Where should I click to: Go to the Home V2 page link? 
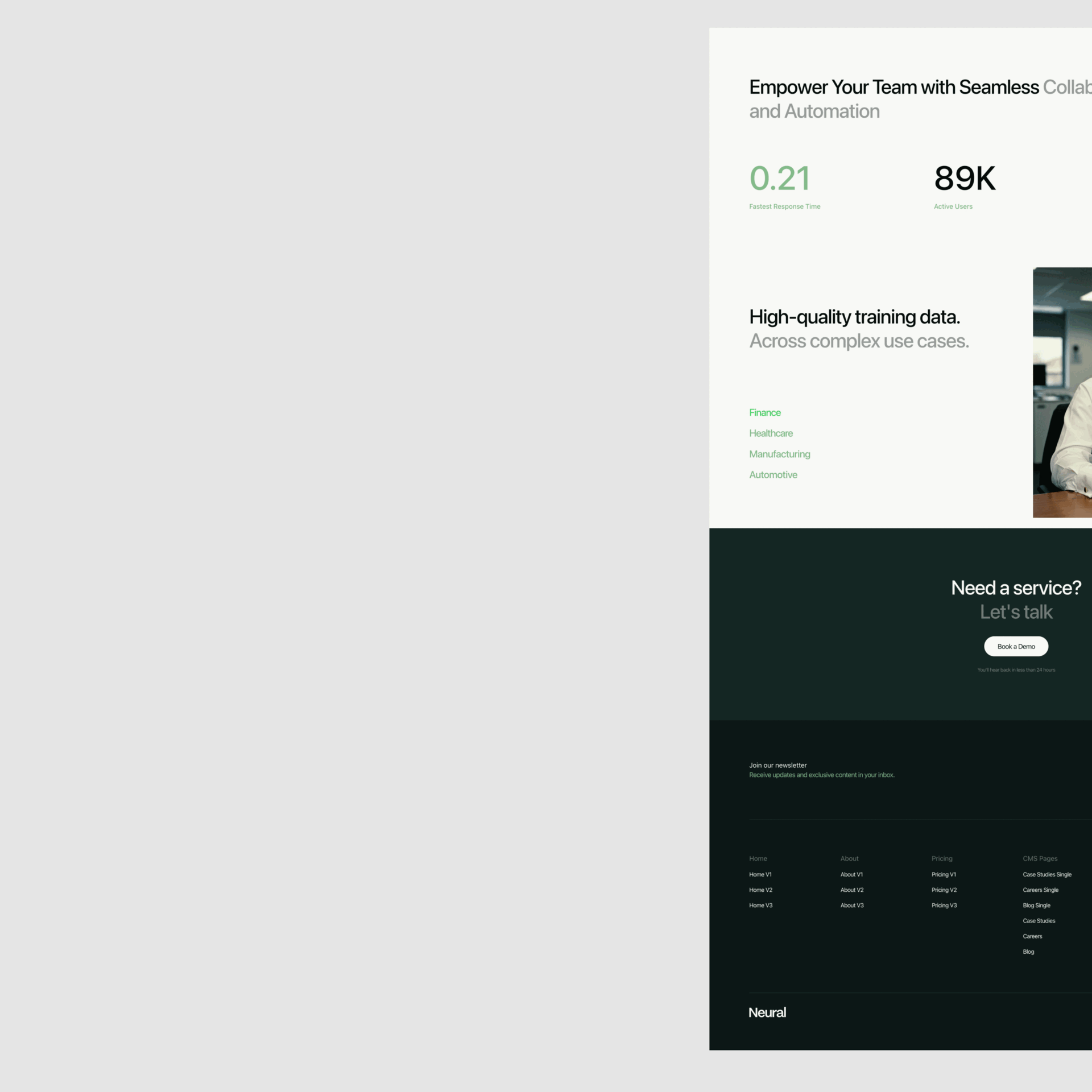pos(760,890)
